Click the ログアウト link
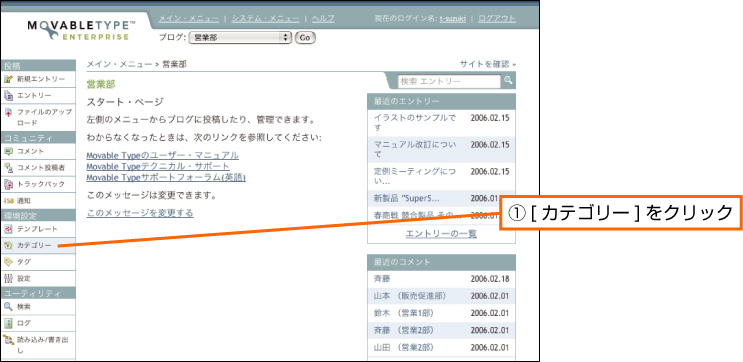This screenshot has height=362, width=743. (x=497, y=18)
